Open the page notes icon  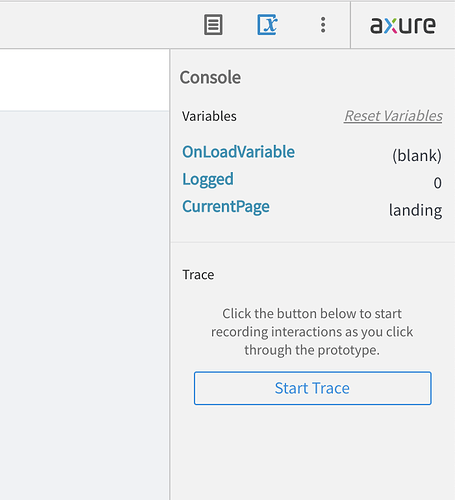pos(213,25)
